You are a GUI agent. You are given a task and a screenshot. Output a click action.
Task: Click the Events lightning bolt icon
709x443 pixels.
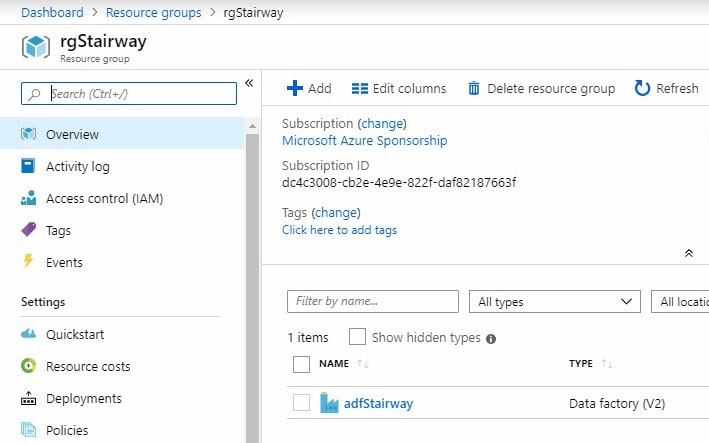click(x=28, y=261)
